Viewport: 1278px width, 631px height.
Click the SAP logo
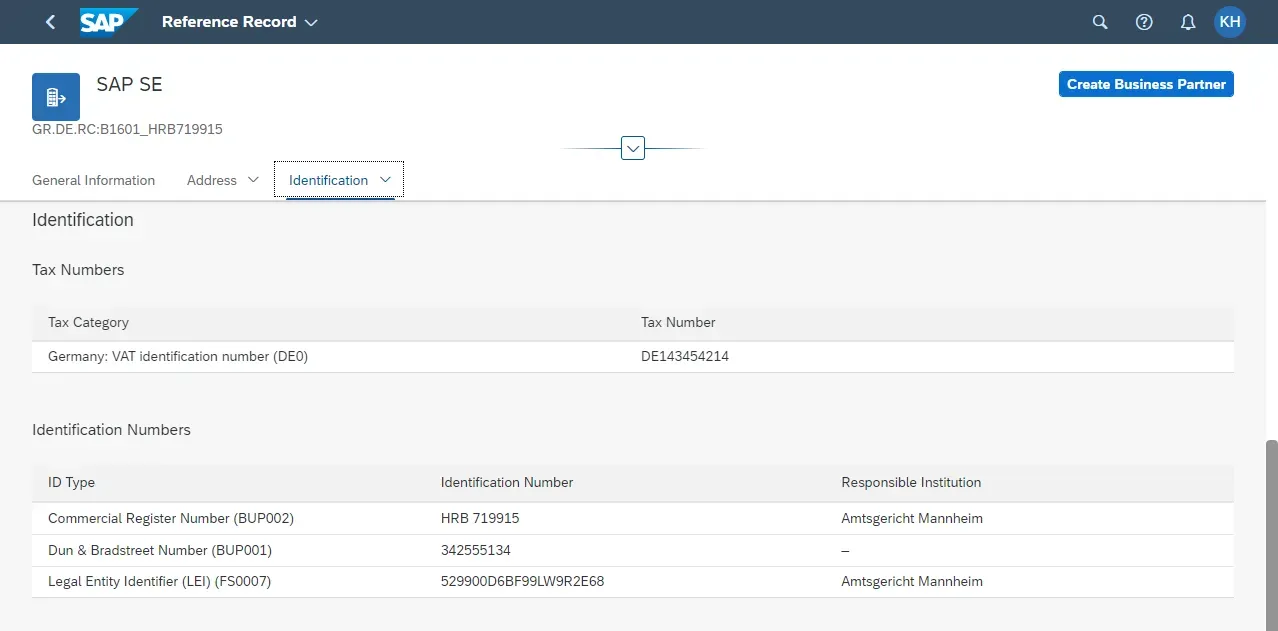pos(109,22)
